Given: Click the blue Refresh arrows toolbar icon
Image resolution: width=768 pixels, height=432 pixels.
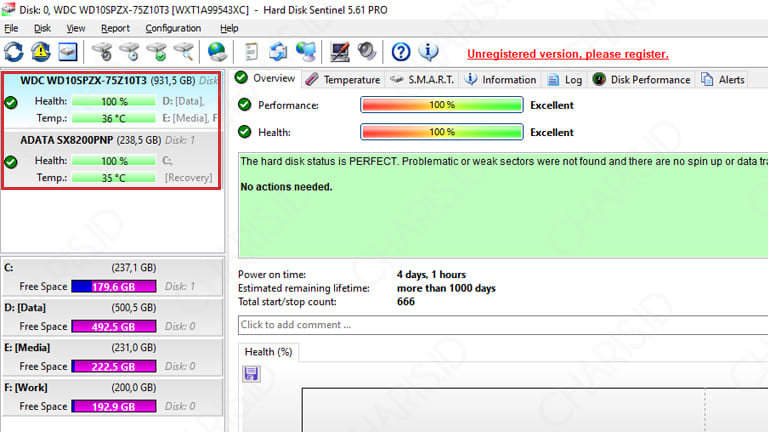Looking at the screenshot, I should [x=14, y=51].
